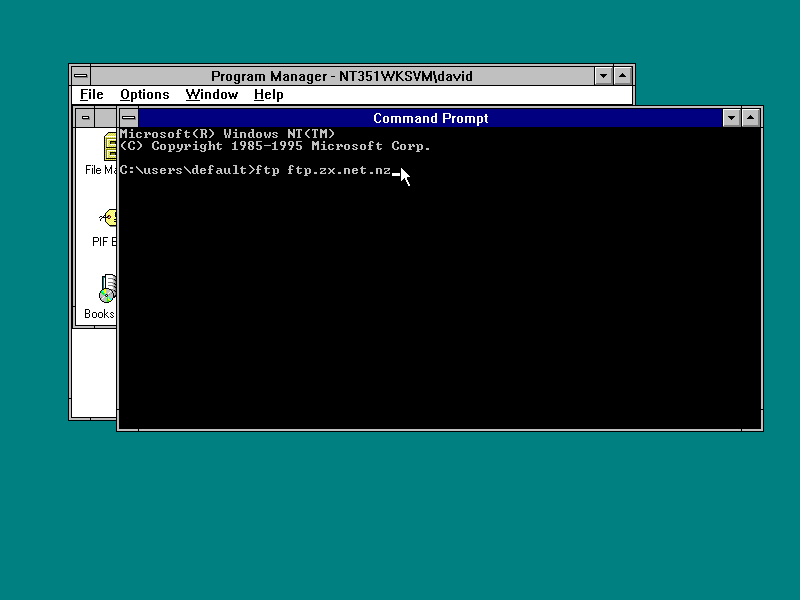Click the 'Microsoft(R) Windows NT(TM)' line
800x600 pixels.
point(228,134)
